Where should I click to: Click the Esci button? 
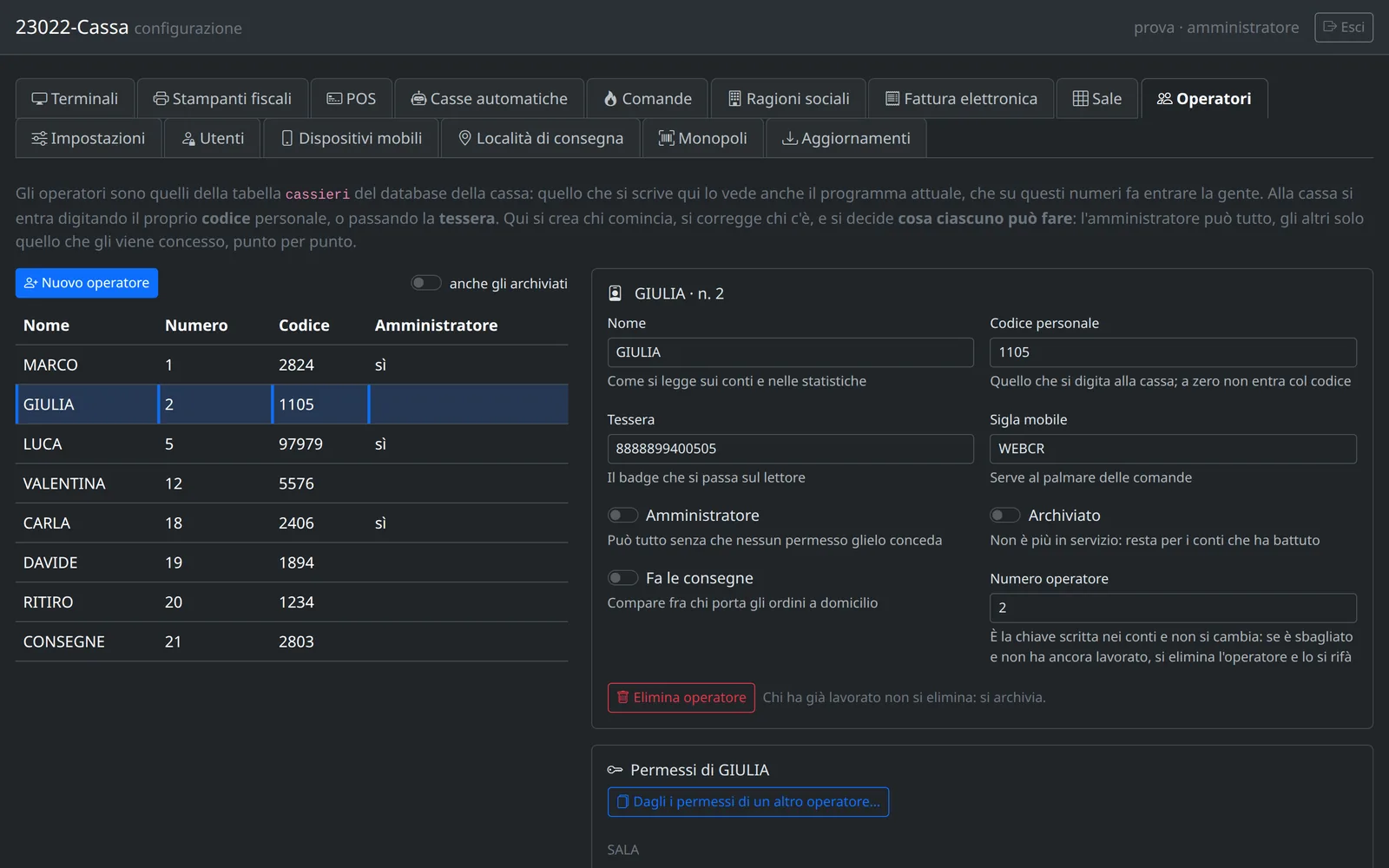[1344, 27]
